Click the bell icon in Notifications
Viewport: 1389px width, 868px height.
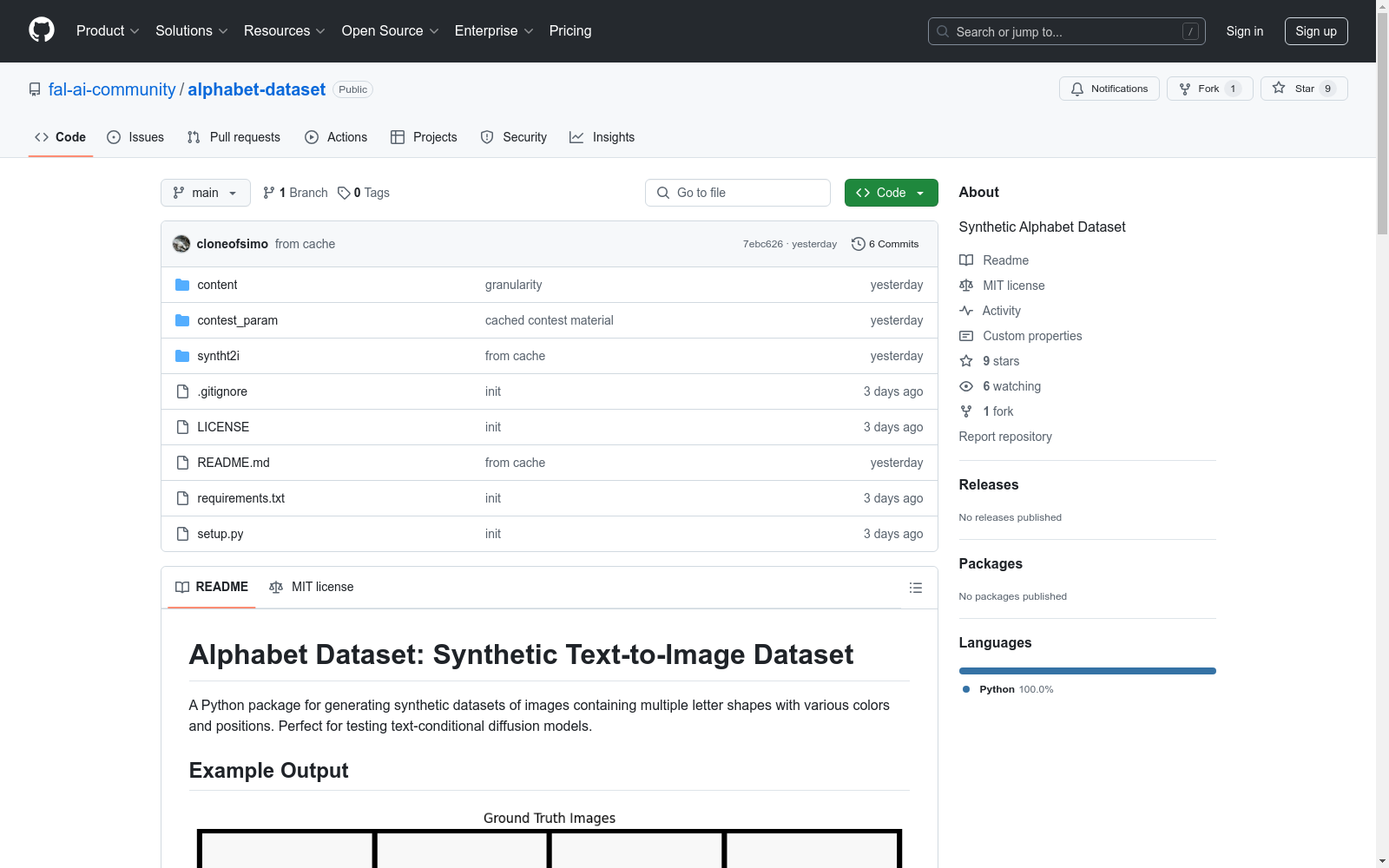tap(1077, 89)
